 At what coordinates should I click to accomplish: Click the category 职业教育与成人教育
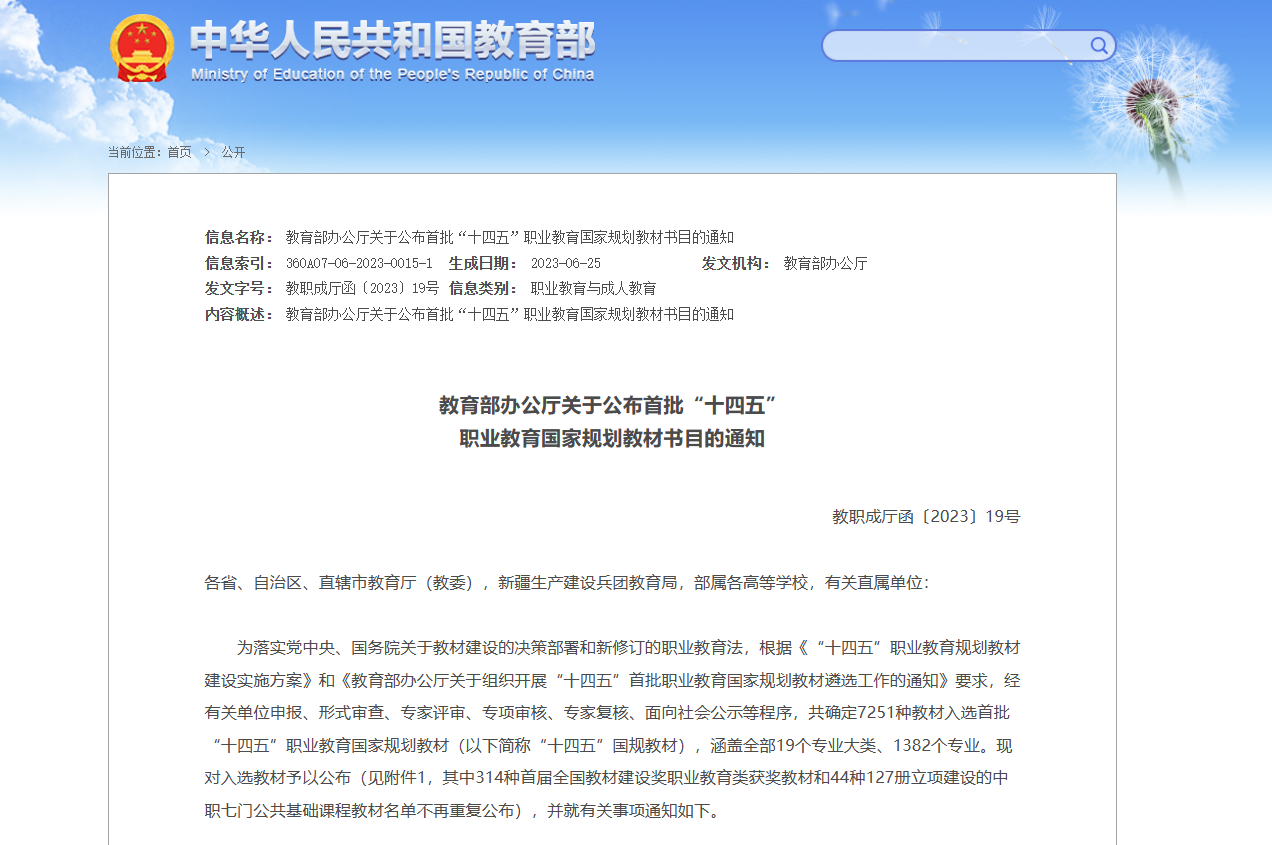593,288
